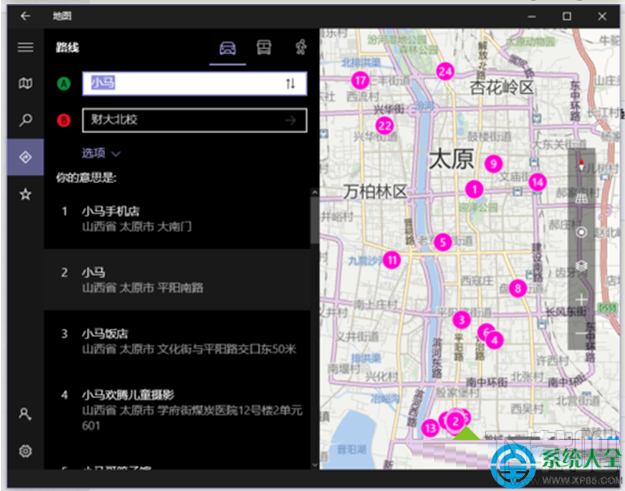Choose suggestion 4 小马欢腾儿童摄影

(x=177, y=410)
